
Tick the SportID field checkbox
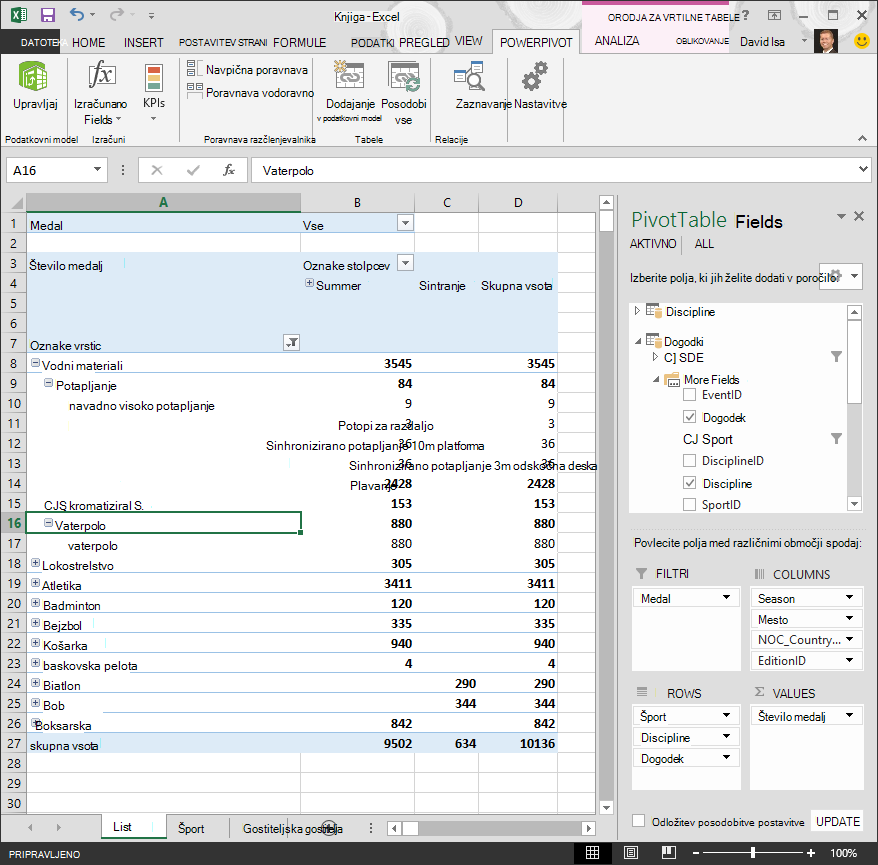point(689,504)
